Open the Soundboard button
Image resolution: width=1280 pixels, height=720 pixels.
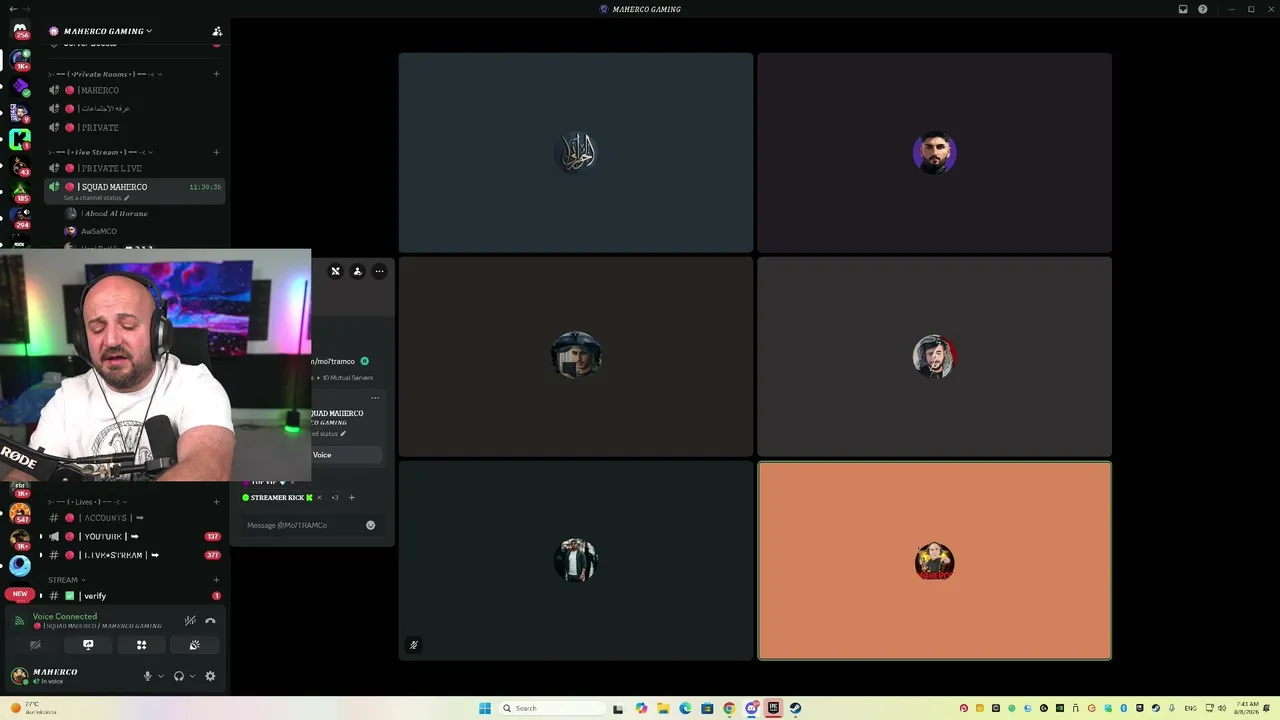click(195, 645)
